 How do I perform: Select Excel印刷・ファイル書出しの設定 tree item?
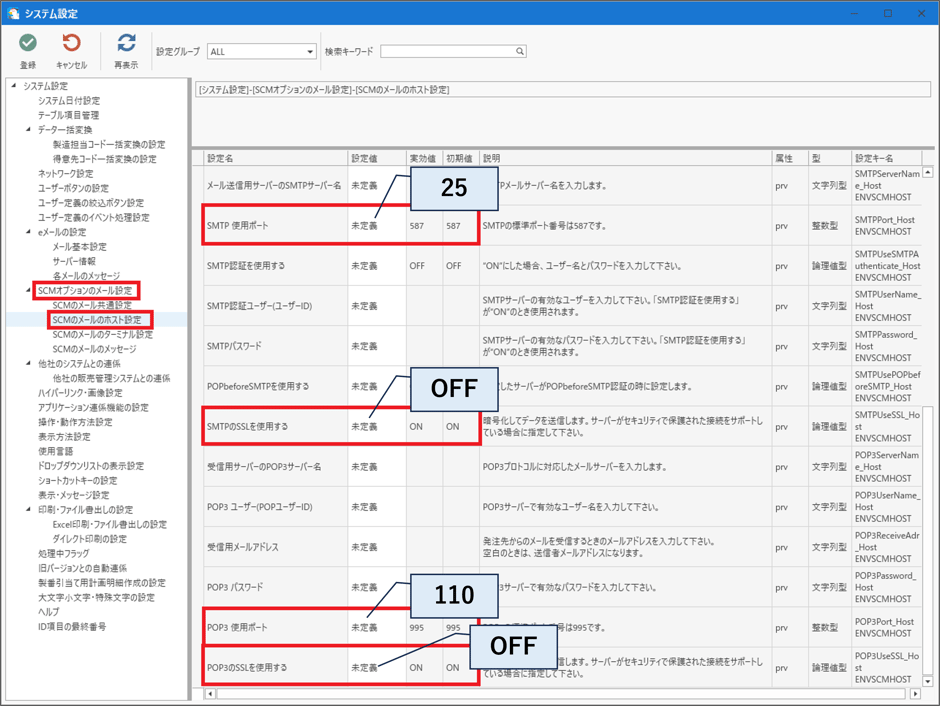point(110,524)
